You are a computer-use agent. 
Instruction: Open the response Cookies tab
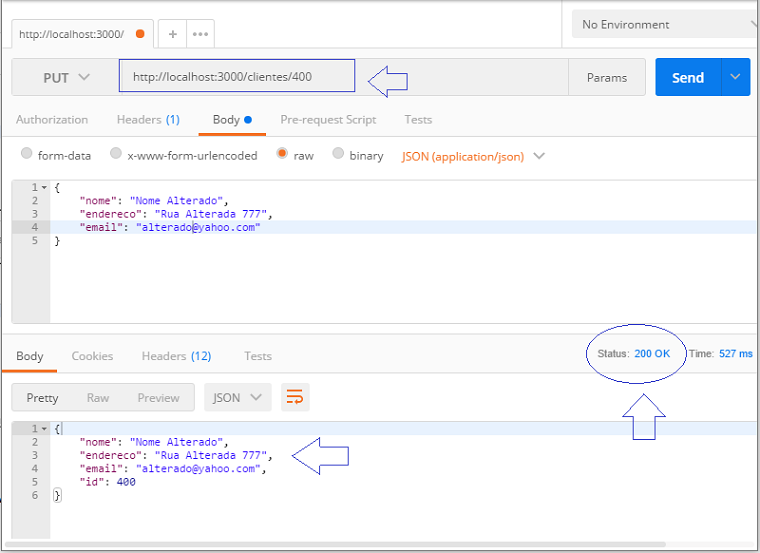(92, 356)
